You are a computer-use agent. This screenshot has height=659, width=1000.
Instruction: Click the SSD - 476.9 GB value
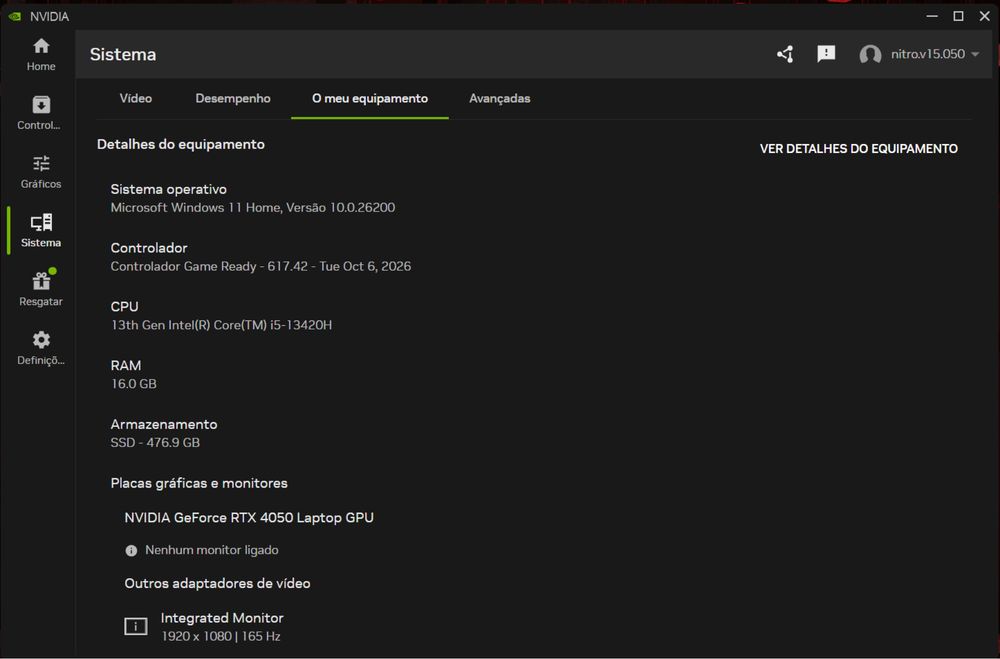pos(155,442)
